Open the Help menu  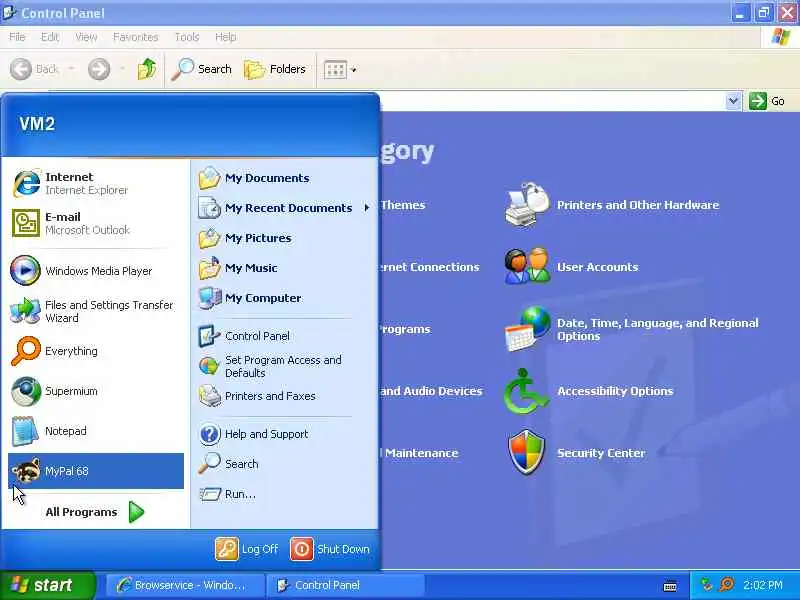226,37
